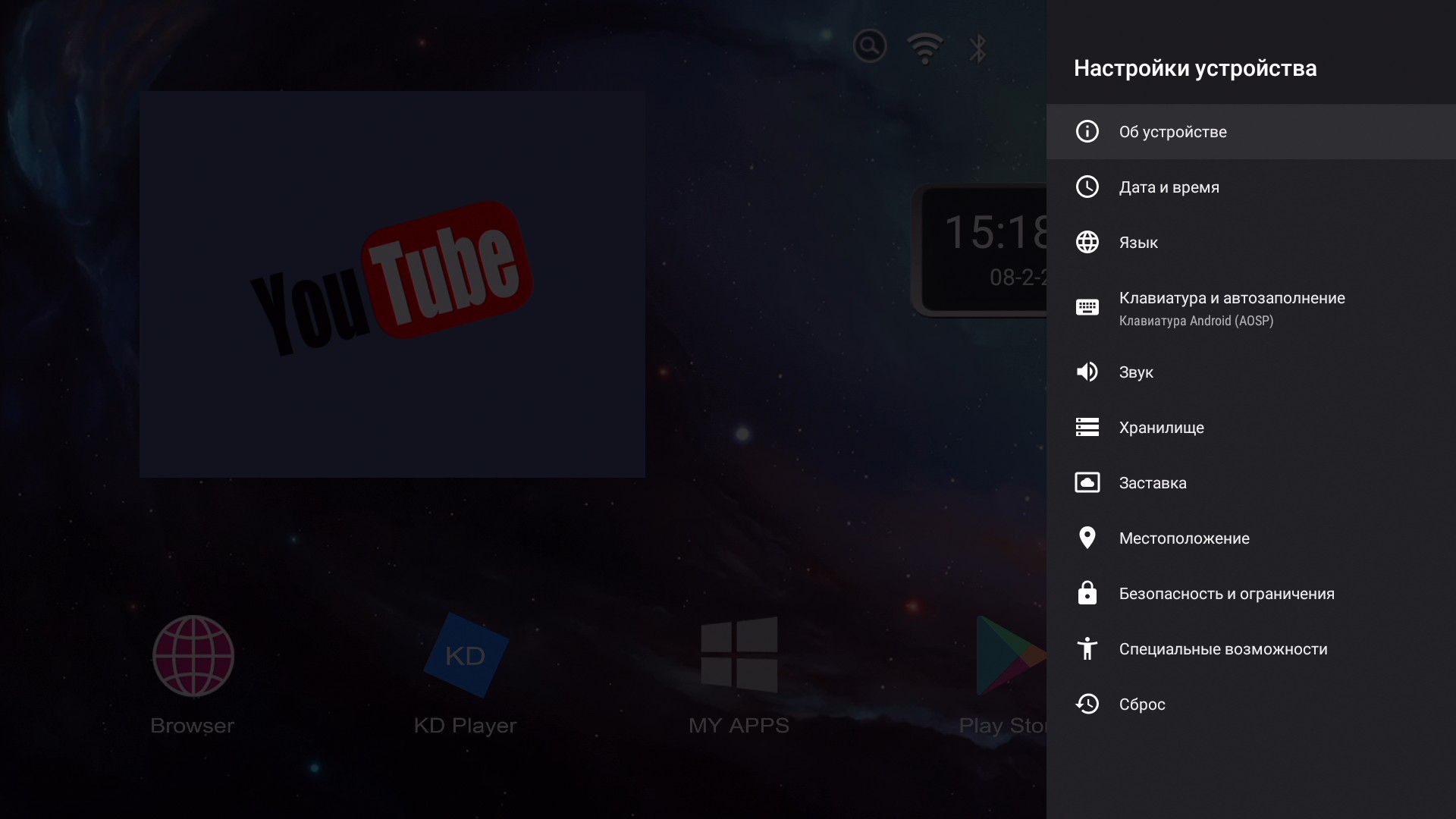Click the storage icon beside Хранилище
This screenshot has width=1456, height=819.
pos(1087,427)
